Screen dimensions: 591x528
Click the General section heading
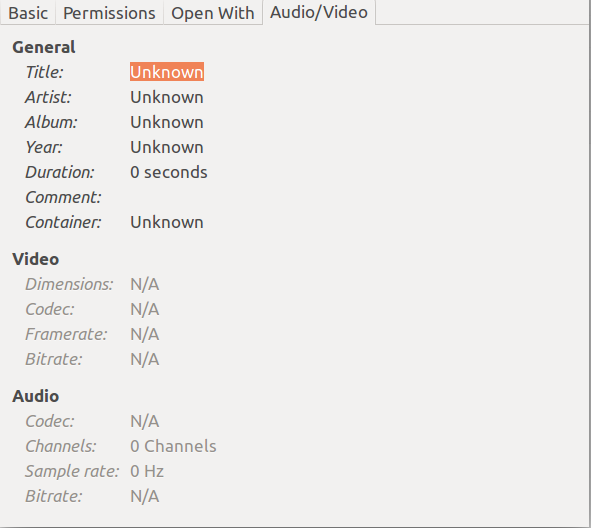[44, 47]
